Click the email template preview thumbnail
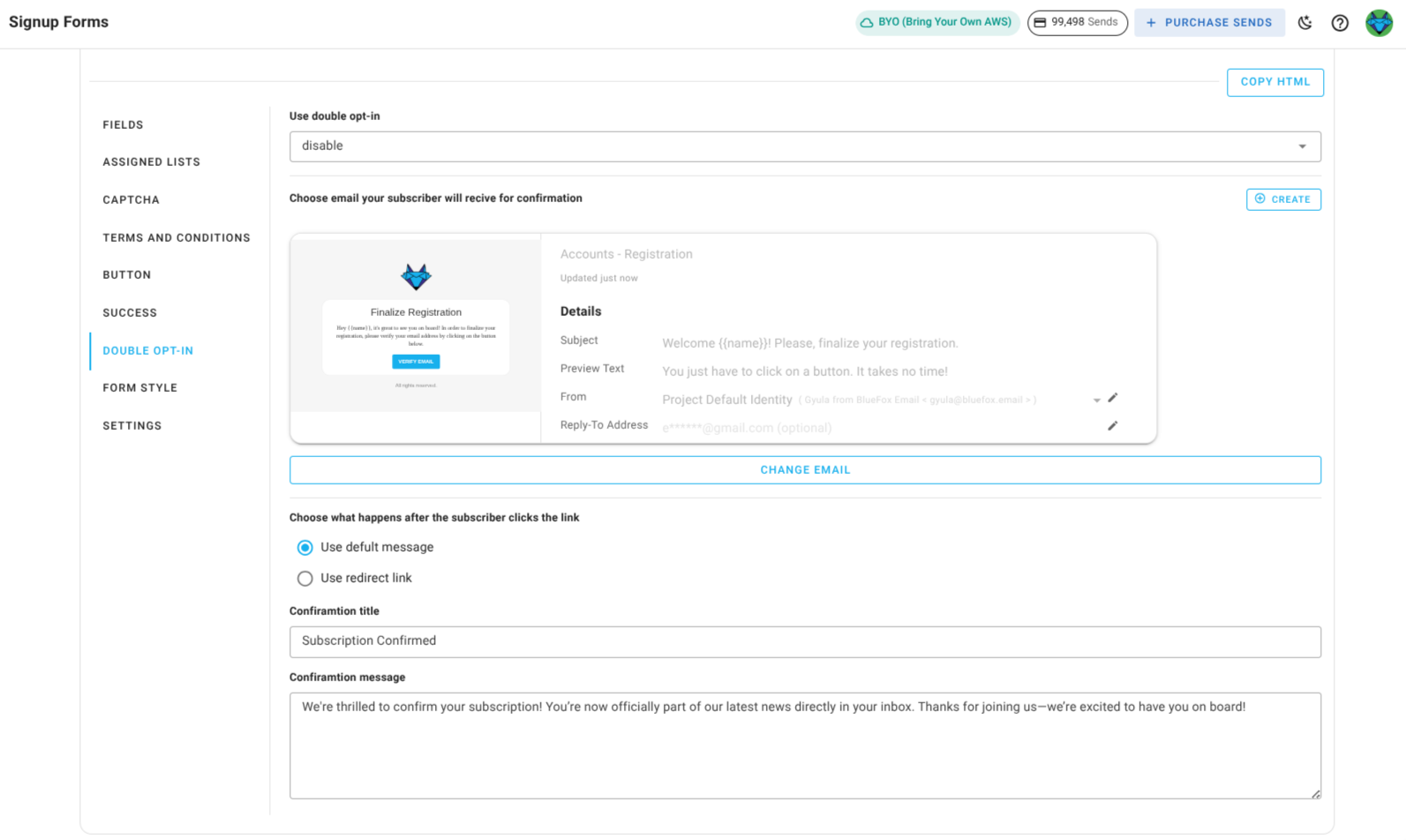The image size is (1406, 840). [416, 326]
